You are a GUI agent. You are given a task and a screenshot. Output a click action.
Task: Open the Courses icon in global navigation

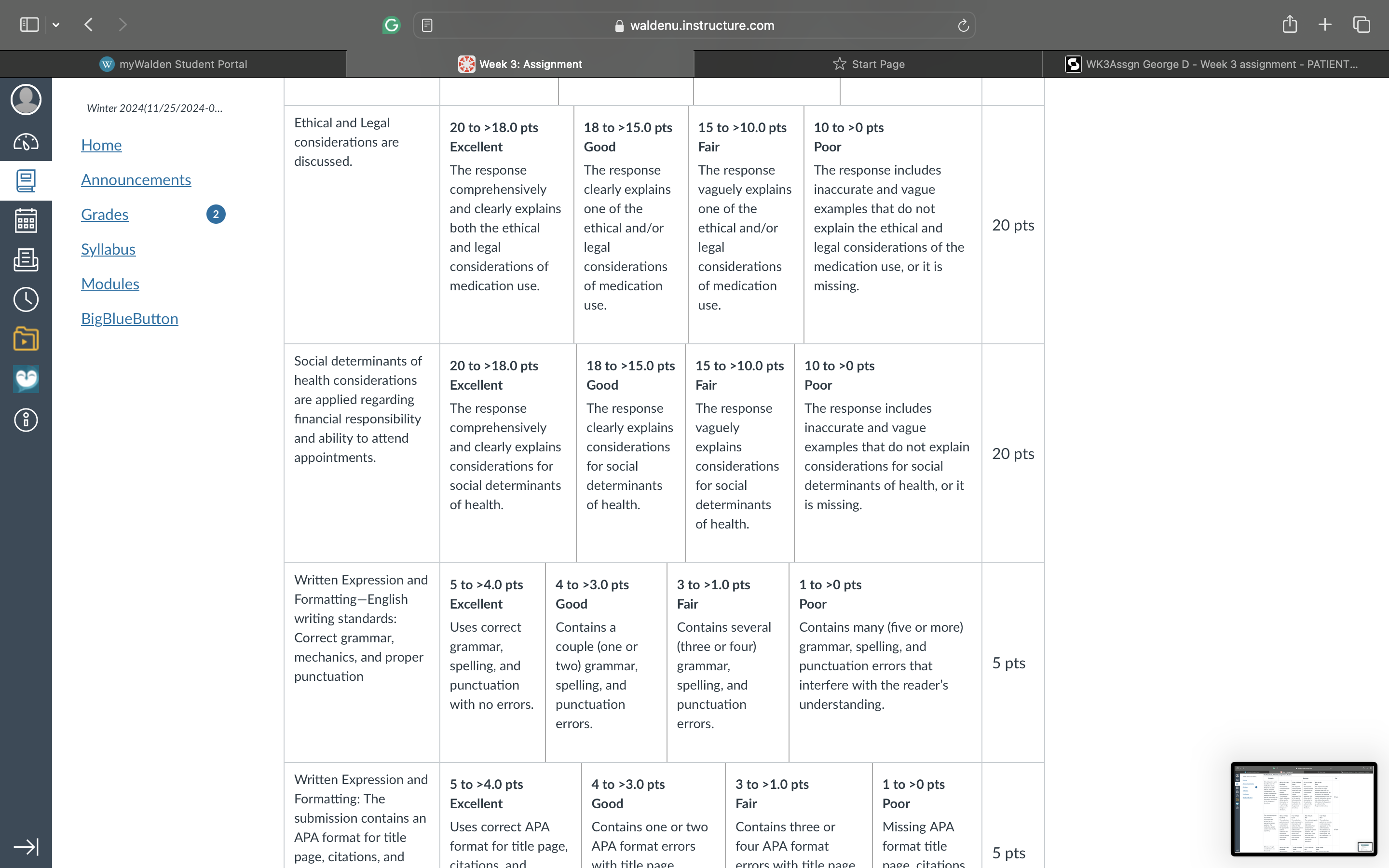coord(26,181)
